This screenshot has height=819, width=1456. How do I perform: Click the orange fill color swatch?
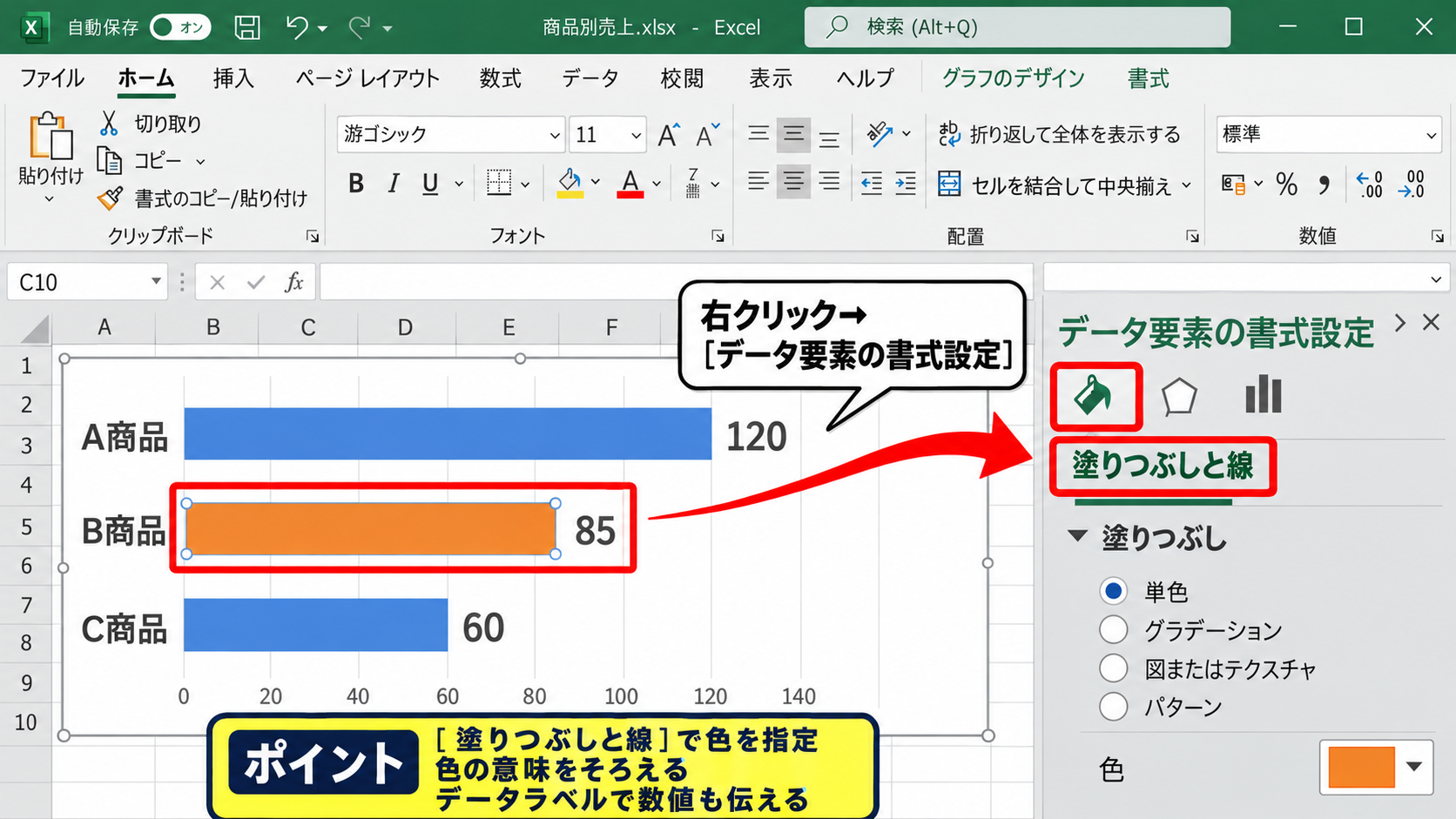point(1362,767)
